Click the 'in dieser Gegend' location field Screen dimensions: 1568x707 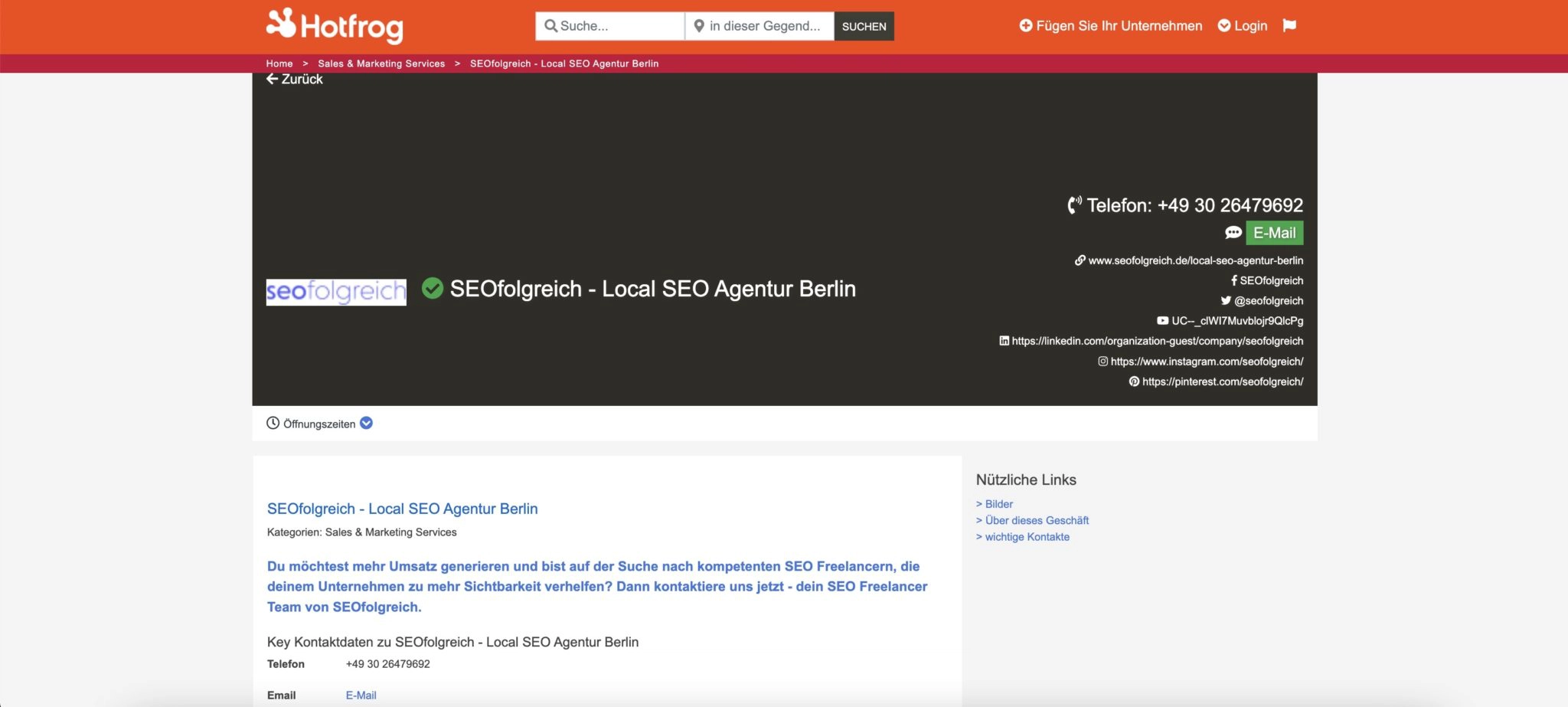click(759, 26)
